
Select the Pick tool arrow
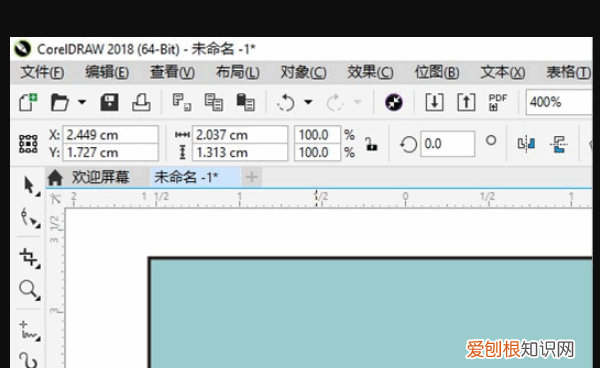point(30,186)
